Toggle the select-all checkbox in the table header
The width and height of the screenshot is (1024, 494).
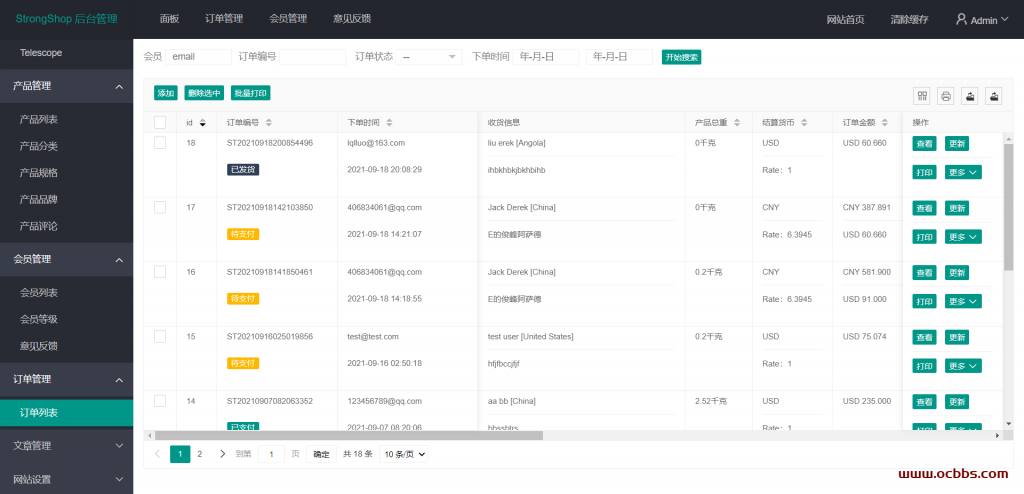[x=160, y=122]
